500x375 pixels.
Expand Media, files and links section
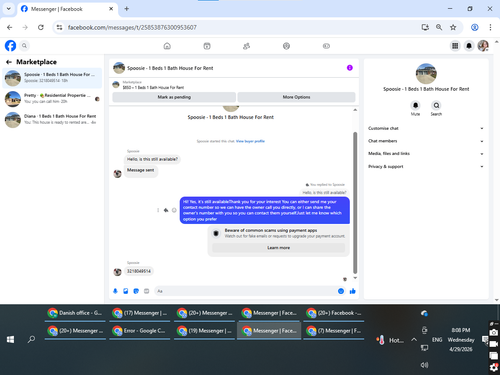426,154
